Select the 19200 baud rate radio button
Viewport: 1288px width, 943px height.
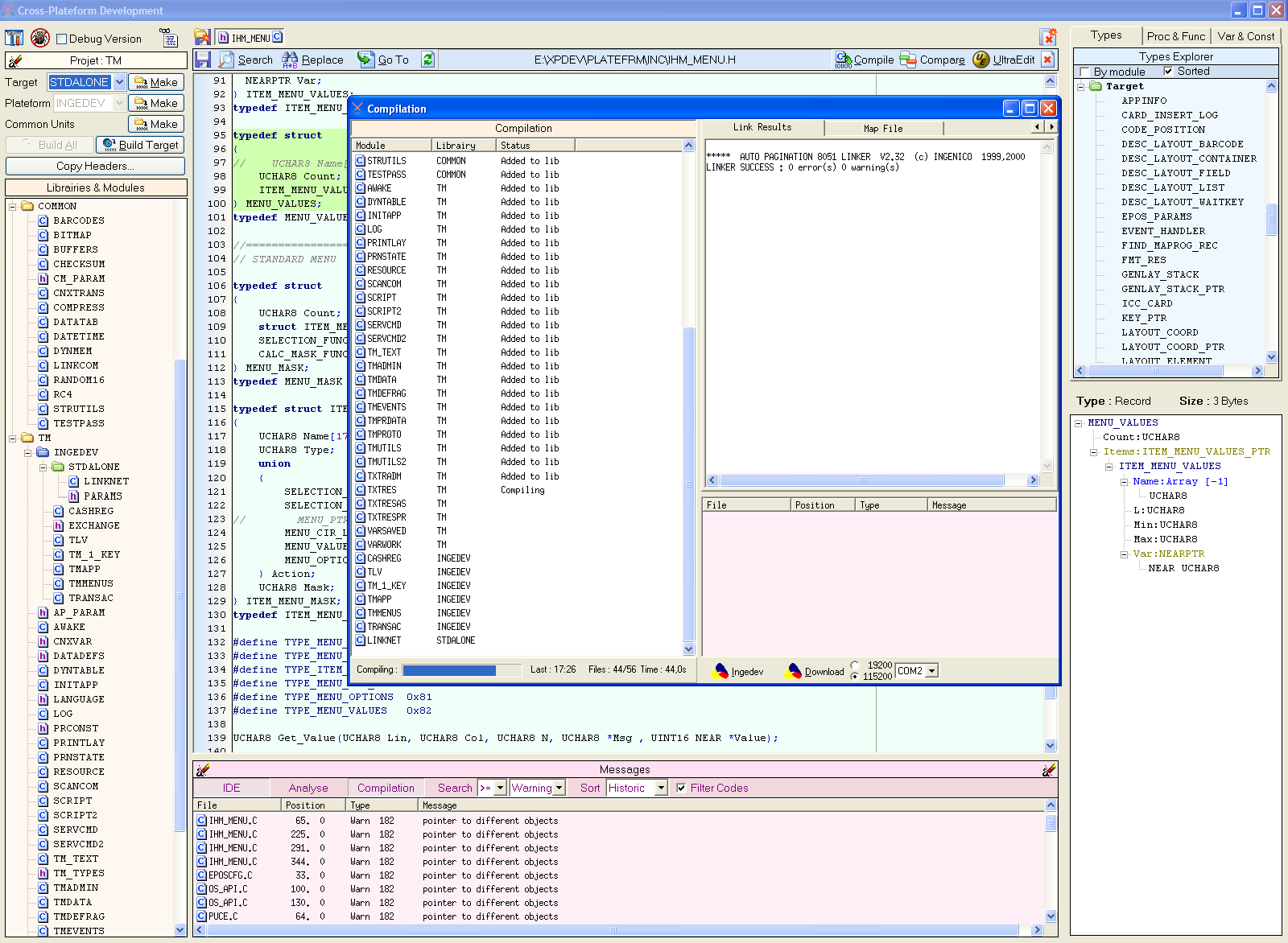855,665
